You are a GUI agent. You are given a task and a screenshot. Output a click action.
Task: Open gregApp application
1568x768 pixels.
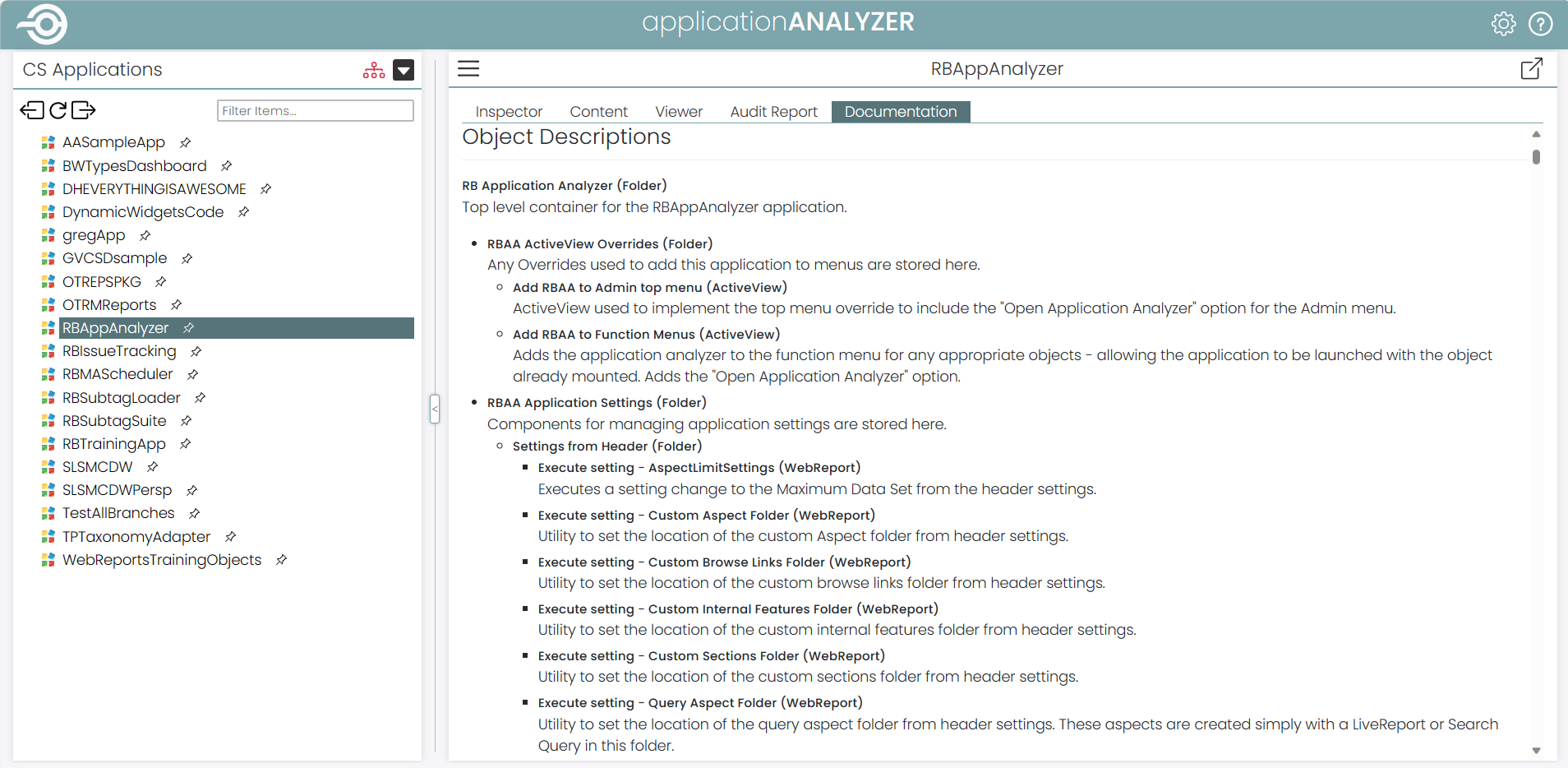pos(94,235)
